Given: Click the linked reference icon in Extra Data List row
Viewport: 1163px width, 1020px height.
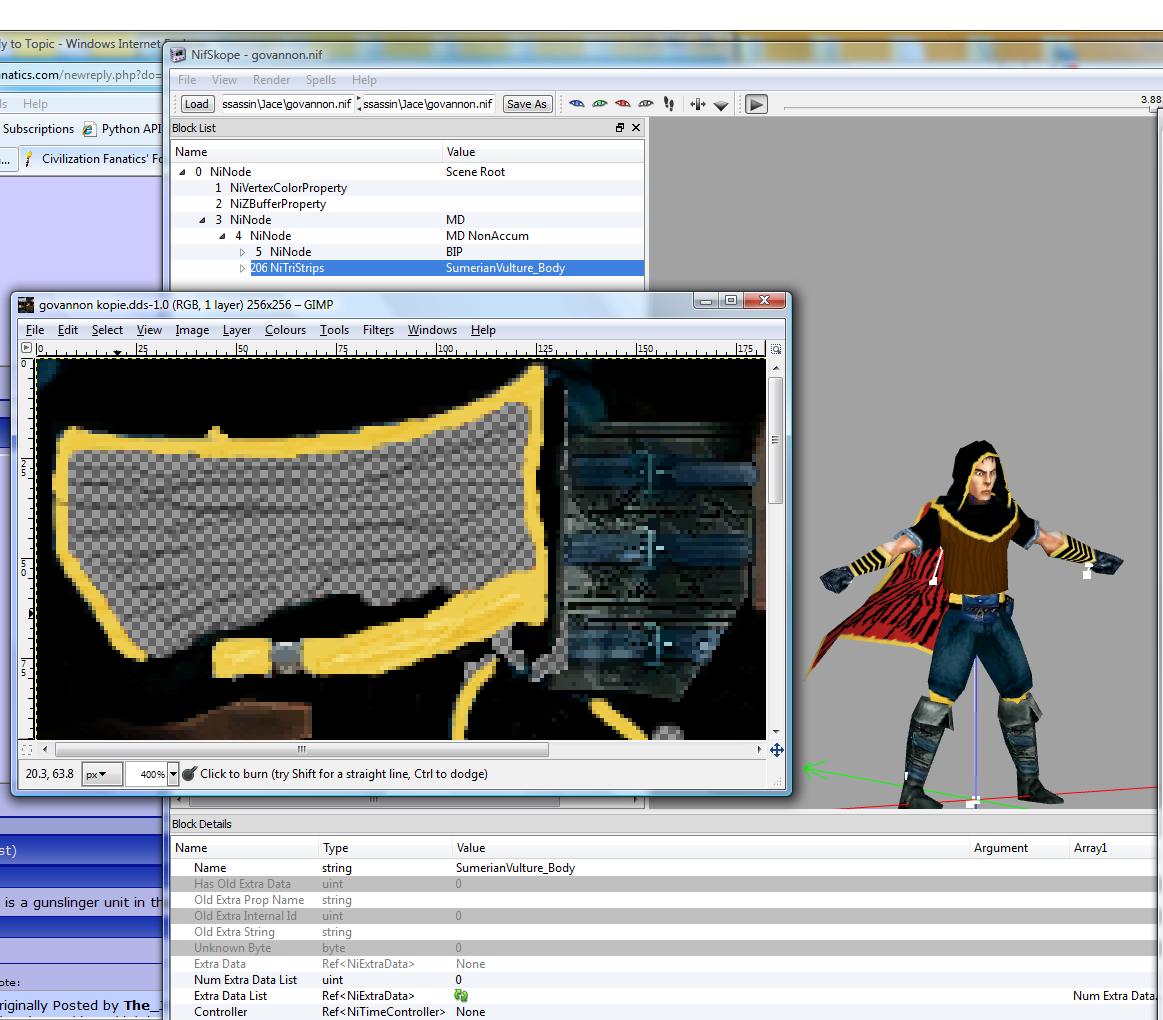Looking at the screenshot, I should click(x=461, y=996).
